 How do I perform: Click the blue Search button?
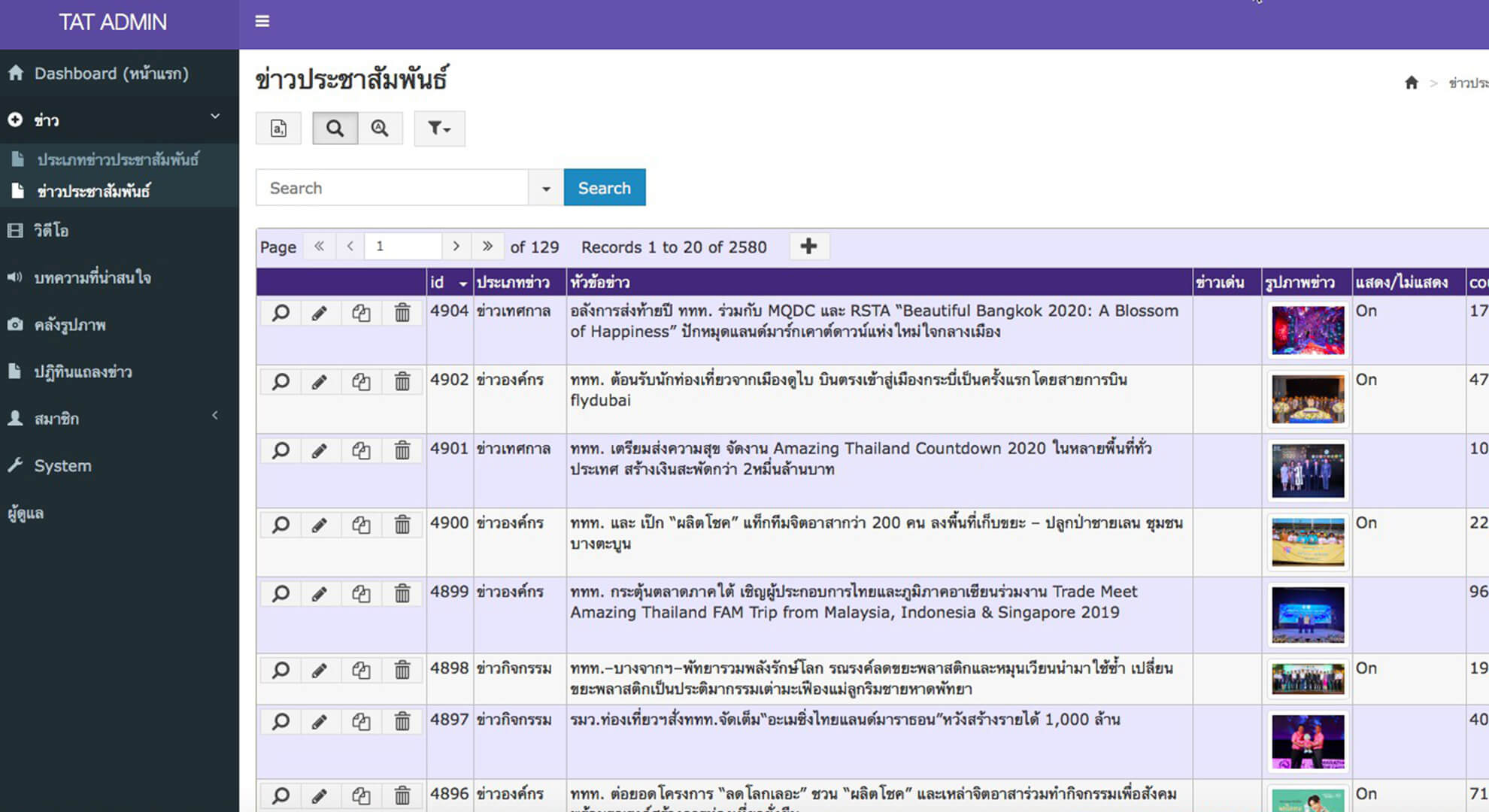[605, 188]
